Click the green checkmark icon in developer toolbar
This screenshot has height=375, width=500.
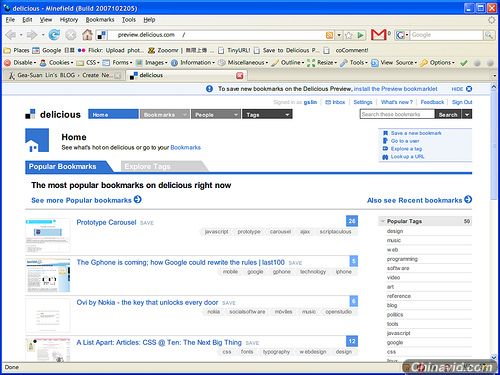(464, 63)
